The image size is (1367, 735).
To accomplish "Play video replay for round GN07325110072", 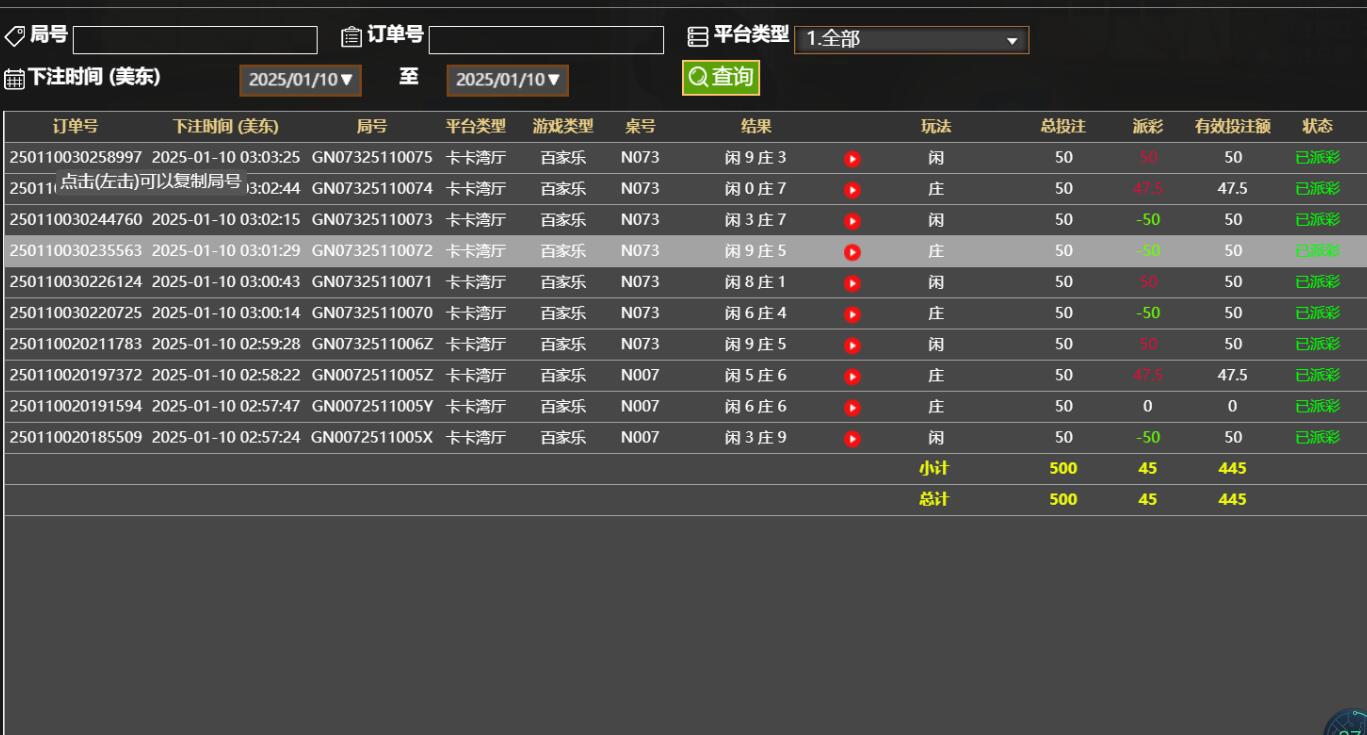I will [852, 252].
